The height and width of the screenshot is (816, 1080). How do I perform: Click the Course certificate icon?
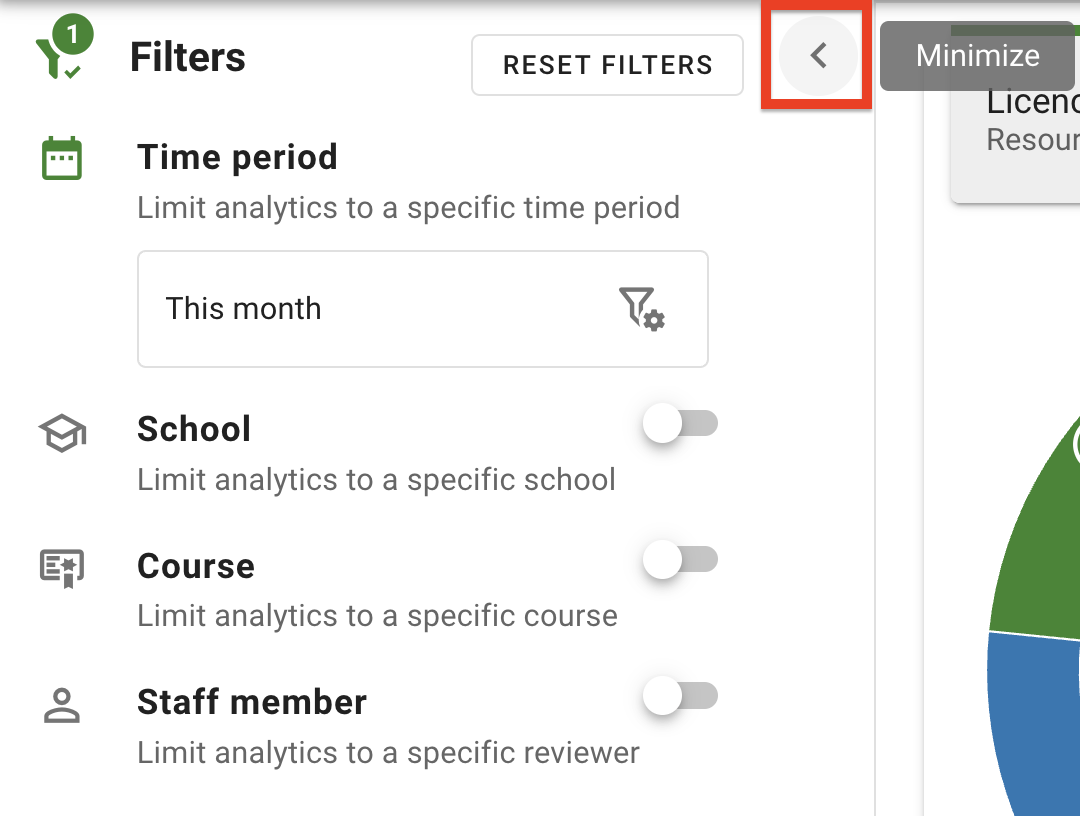coord(62,568)
